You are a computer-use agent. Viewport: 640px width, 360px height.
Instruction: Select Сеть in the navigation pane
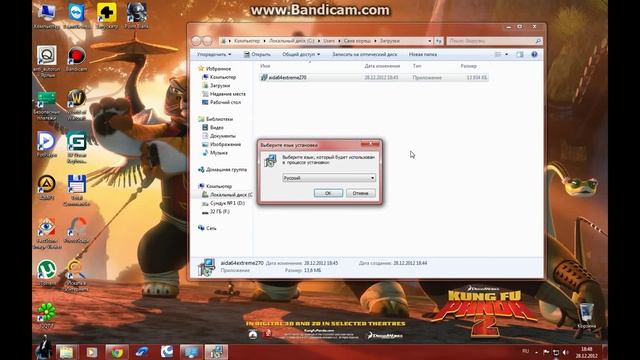click(x=207, y=228)
